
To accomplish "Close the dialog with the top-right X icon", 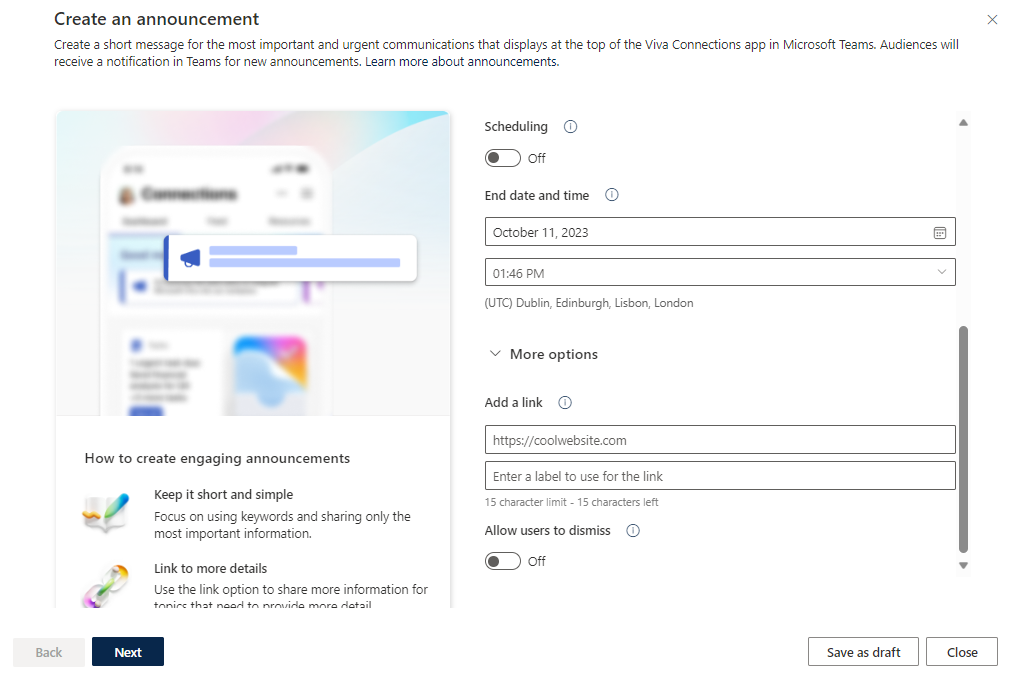I will click(992, 19).
